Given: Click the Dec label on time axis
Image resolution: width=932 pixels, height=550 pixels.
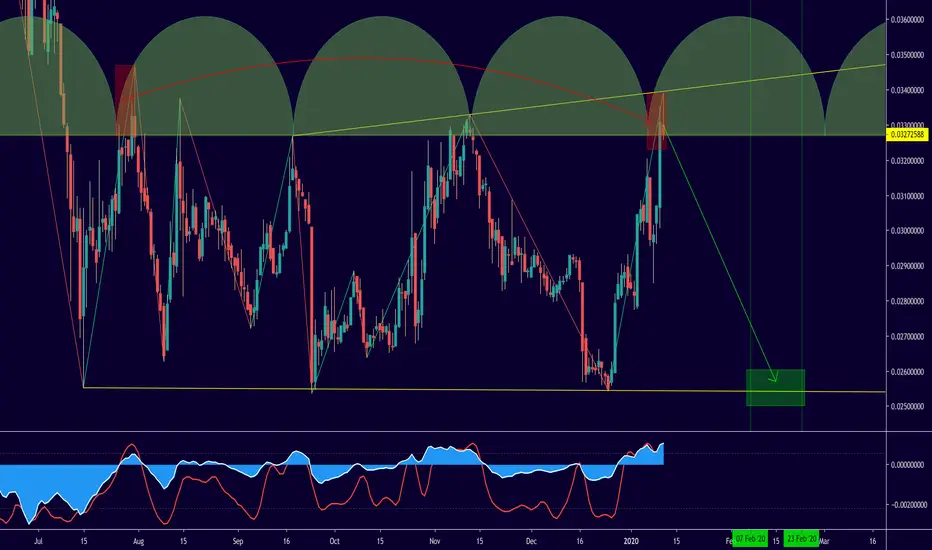Looking at the screenshot, I should click(531, 541).
